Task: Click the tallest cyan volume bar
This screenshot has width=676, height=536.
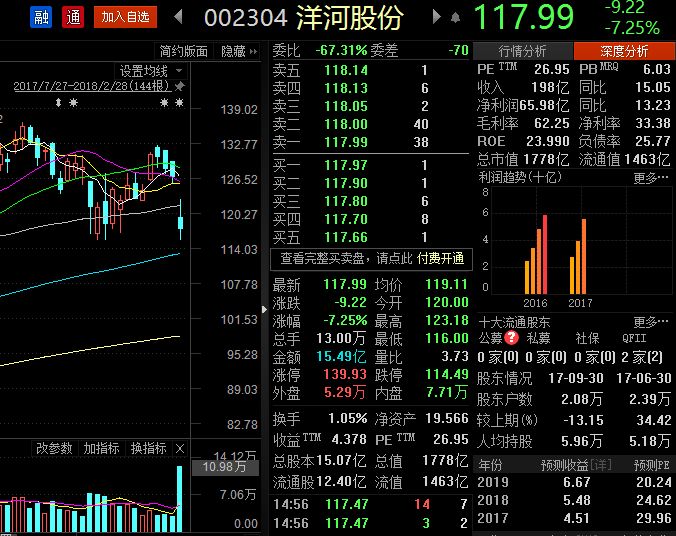Action: [179, 498]
